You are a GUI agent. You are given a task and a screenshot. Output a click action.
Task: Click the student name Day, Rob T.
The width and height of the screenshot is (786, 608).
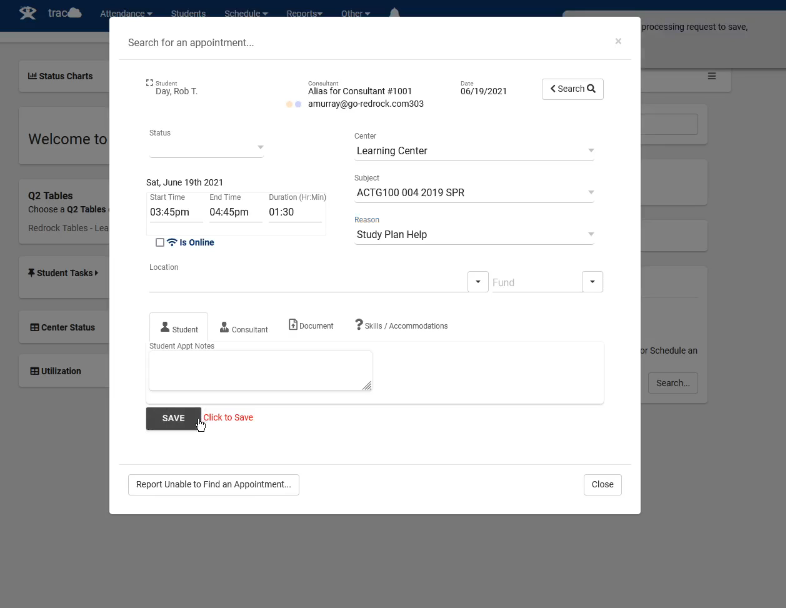click(x=176, y=91)
